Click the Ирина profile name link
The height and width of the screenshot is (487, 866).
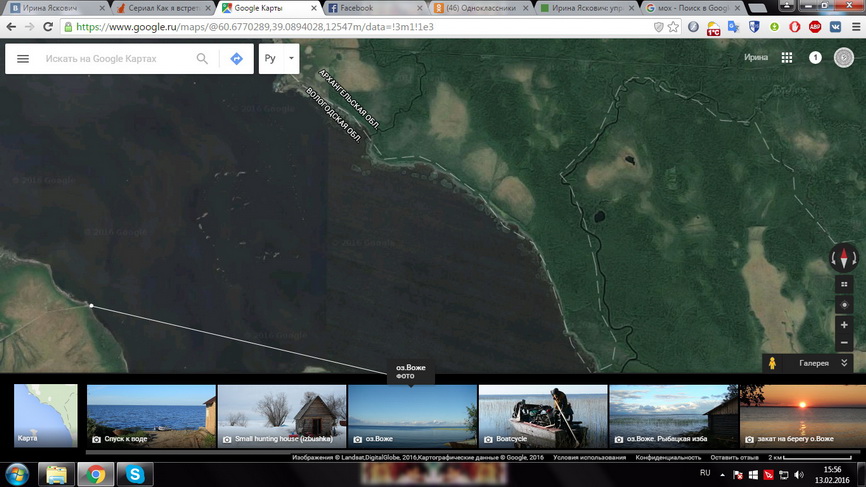coord(756,57)
